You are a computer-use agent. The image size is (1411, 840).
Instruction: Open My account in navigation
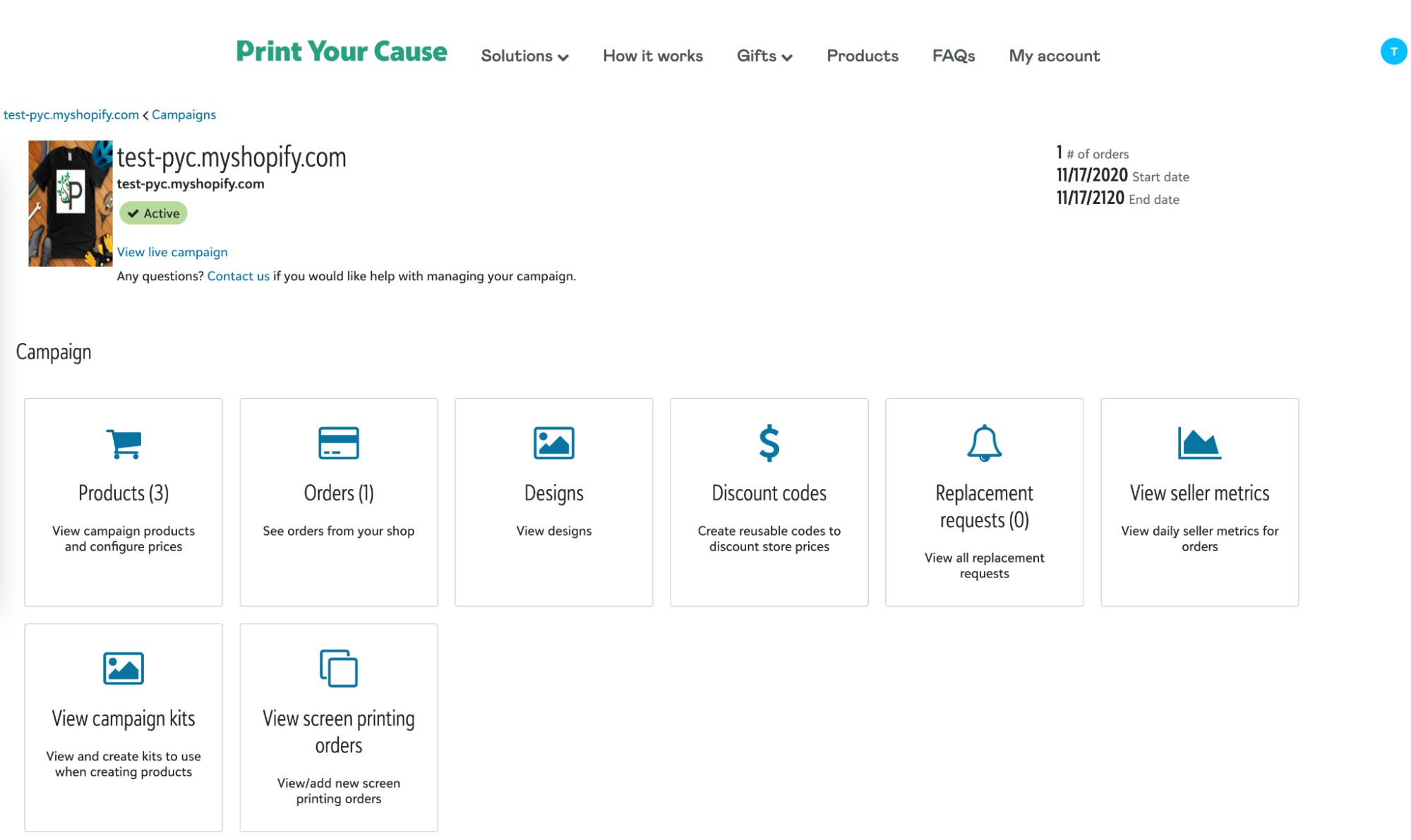1054,56
